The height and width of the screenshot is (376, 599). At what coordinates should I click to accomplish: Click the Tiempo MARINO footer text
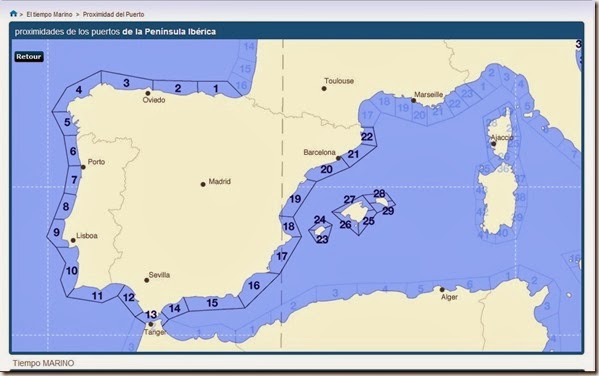coord(43,363)
